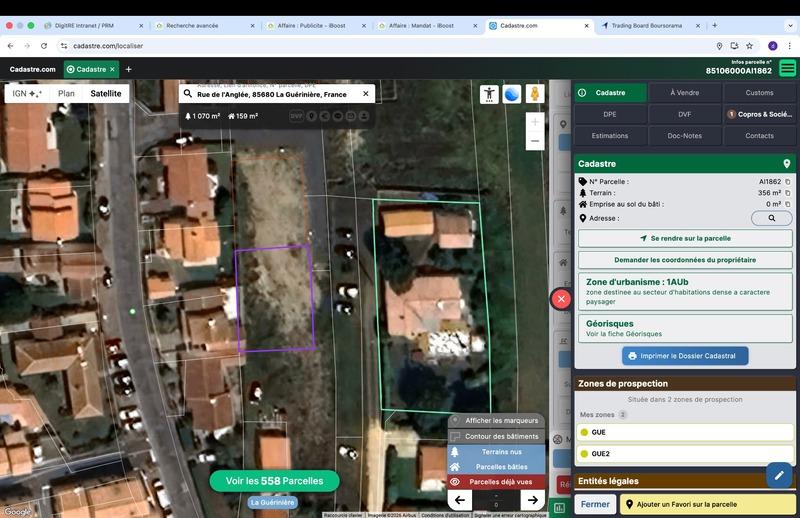This screenshot has height=518, width=800.
Task: Expand the Géorisques section
Action: (x=685, y=328)
